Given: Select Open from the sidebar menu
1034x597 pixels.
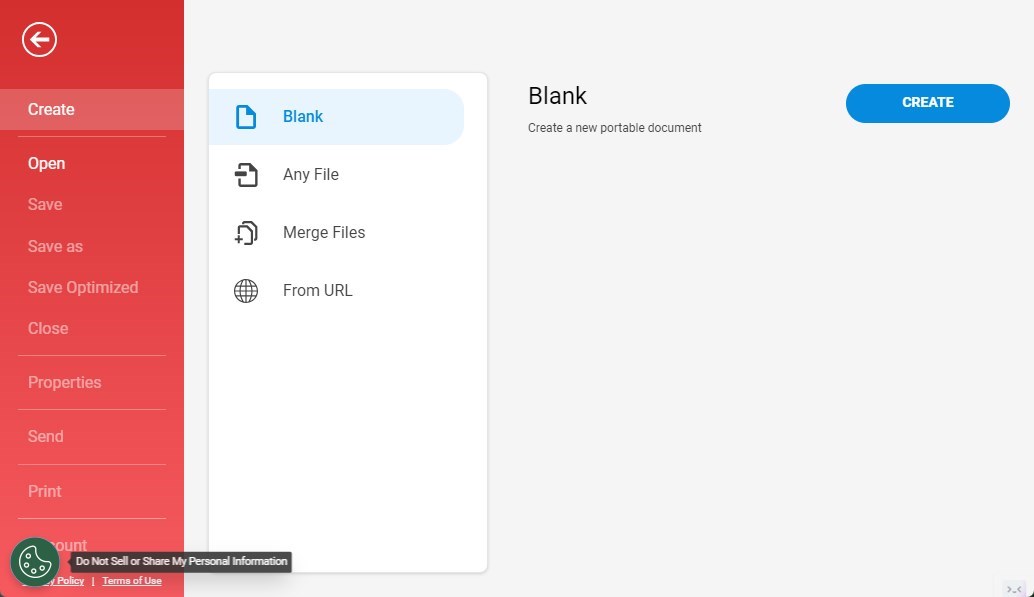Looking at the screenshot, I should tap(46, 163).
